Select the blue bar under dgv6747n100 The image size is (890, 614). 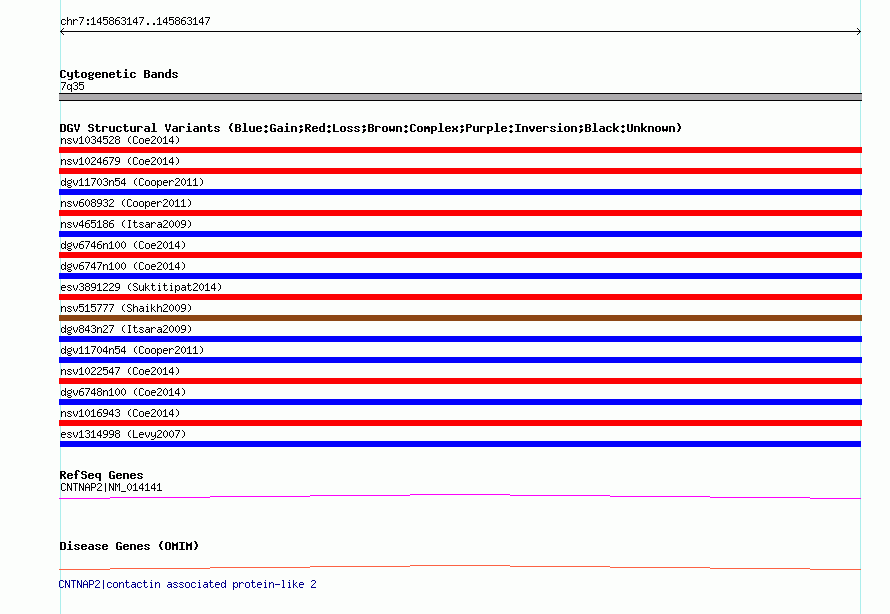click(460, 276)
